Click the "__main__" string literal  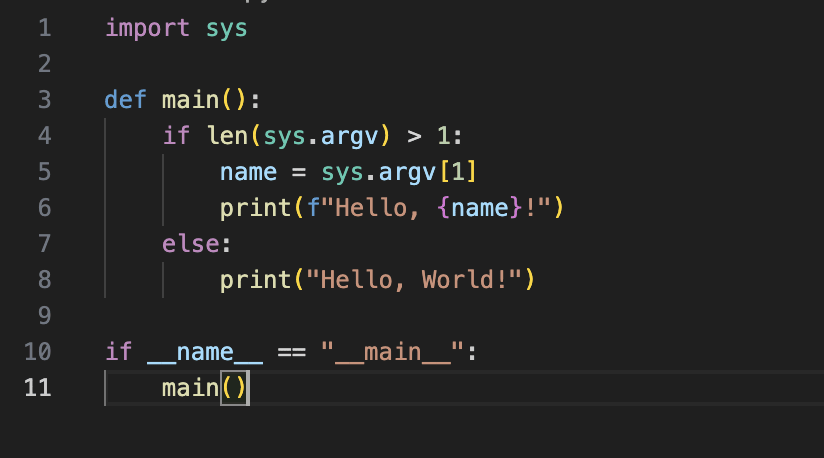393,352
